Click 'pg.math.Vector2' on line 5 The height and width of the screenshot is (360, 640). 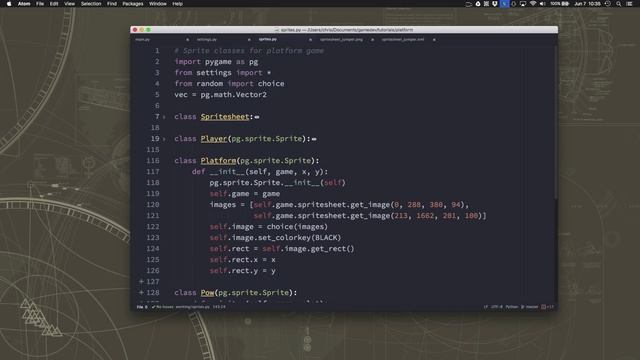(x=233, y=95)
